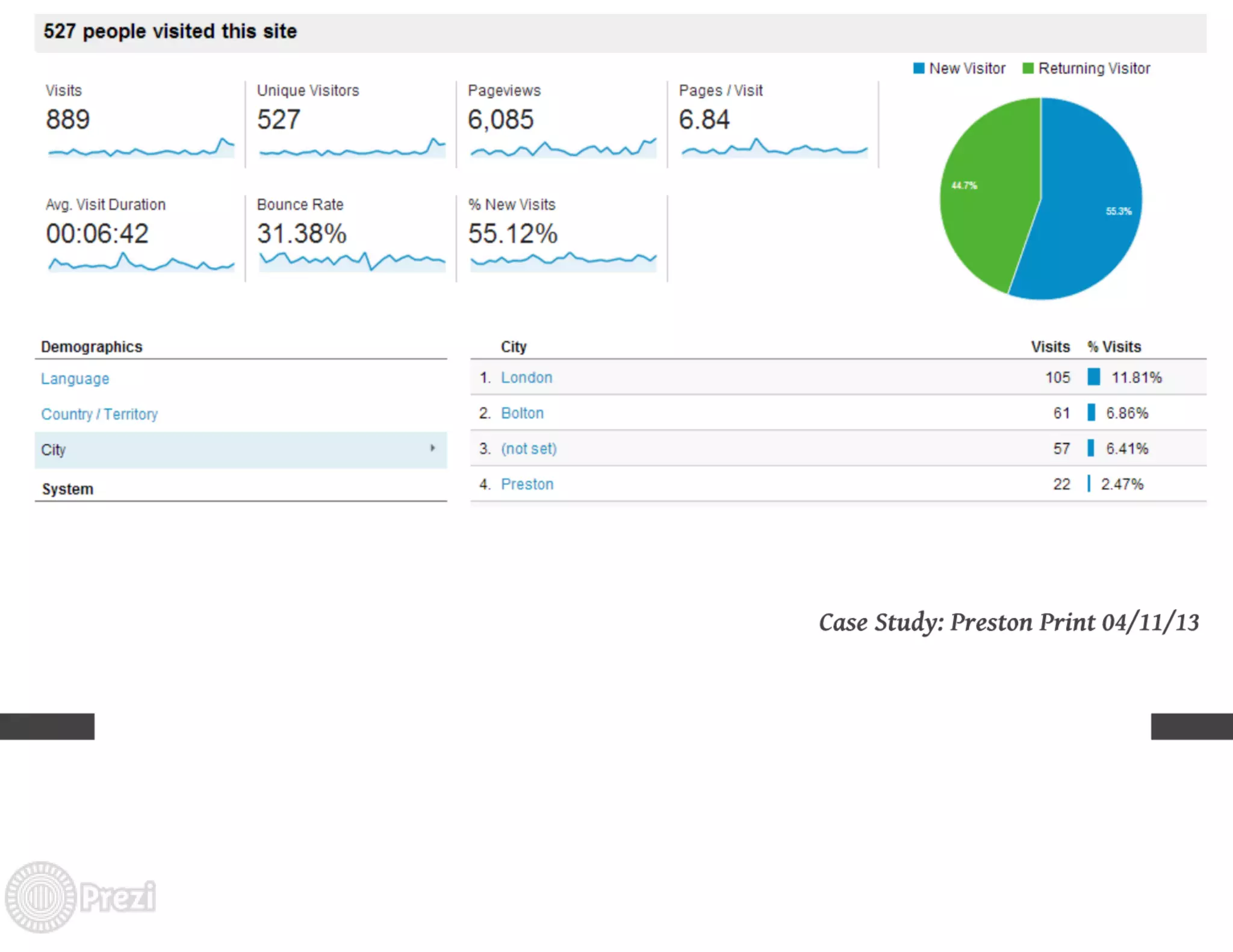1233x952 pixels.
Task: Click the Prezi logo icon
Action: (41, 897)
